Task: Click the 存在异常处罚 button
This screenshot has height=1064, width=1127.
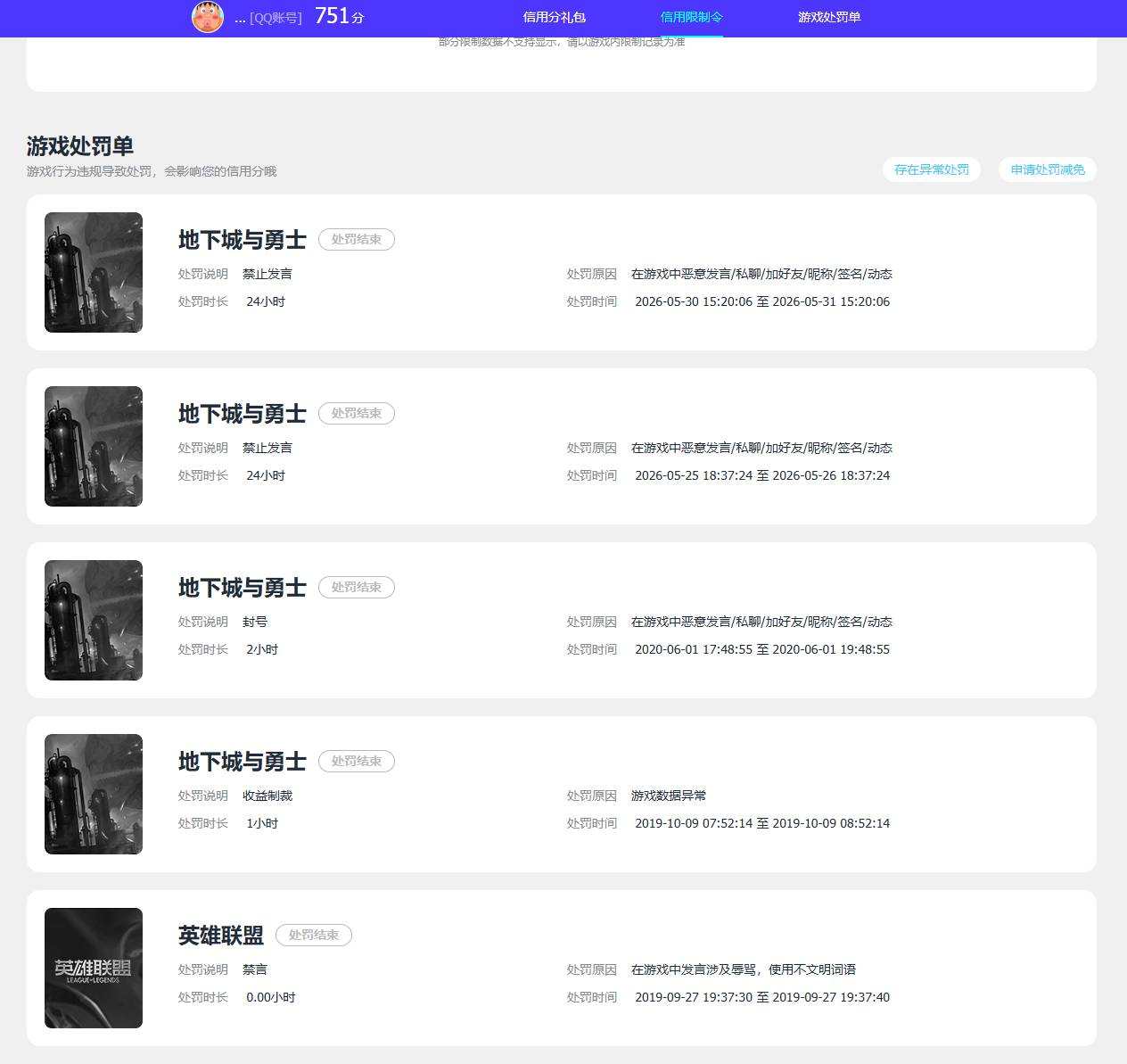Action: point(932,169)
